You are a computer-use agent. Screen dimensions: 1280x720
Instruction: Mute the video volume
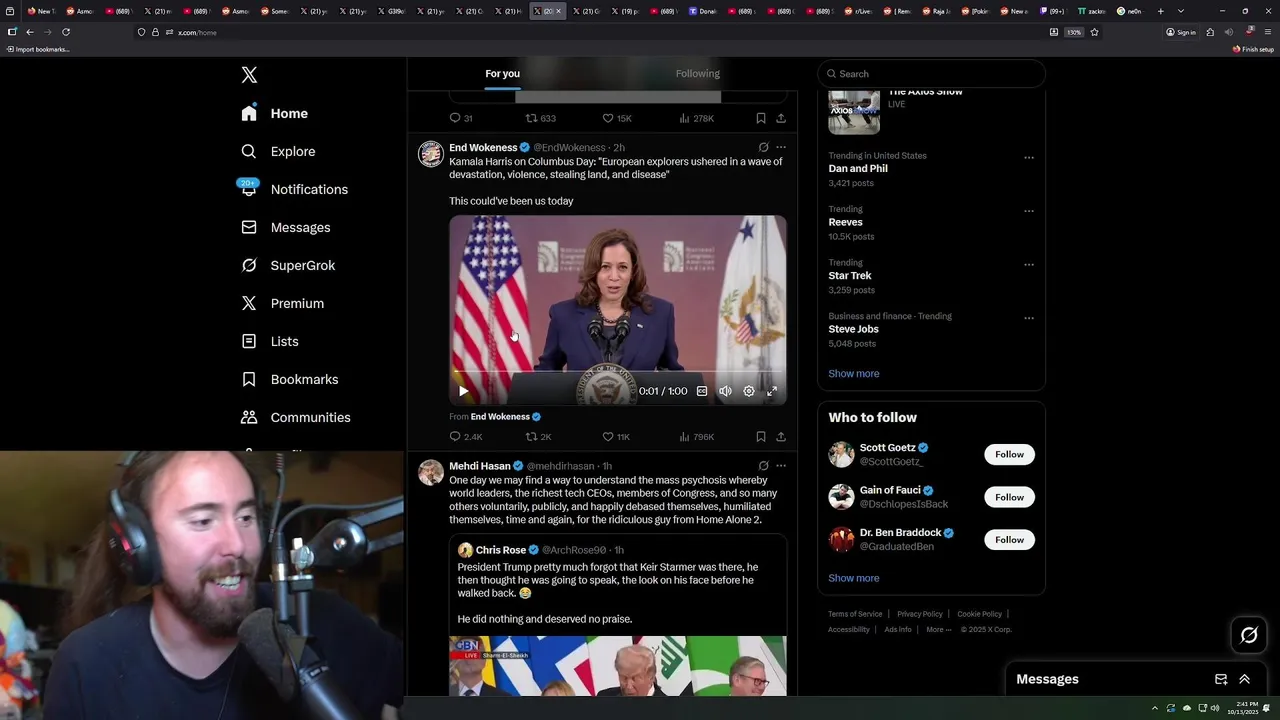725,391
